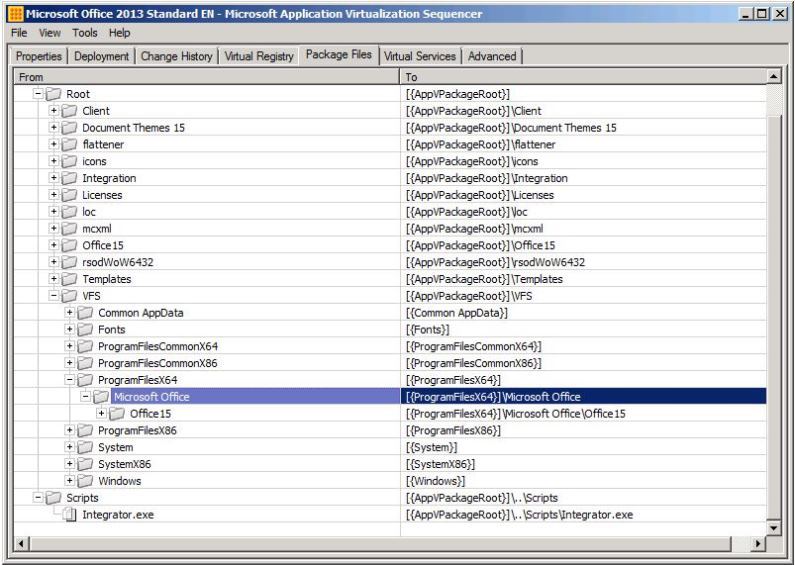The width and height of the screenshot is (795, 565).
Task: Select the [{AppVPackageRoot}]\Licenses destination cell
Action: [x=583, y=195]
